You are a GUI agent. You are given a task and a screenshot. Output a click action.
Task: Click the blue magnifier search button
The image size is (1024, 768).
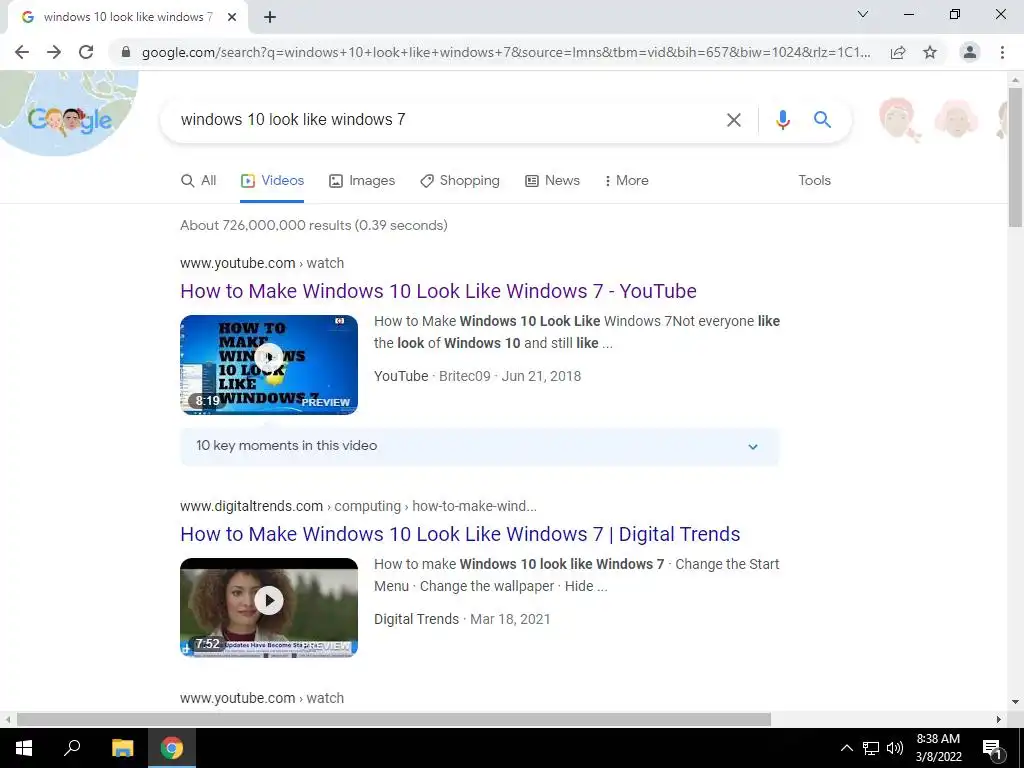[822, 120]
